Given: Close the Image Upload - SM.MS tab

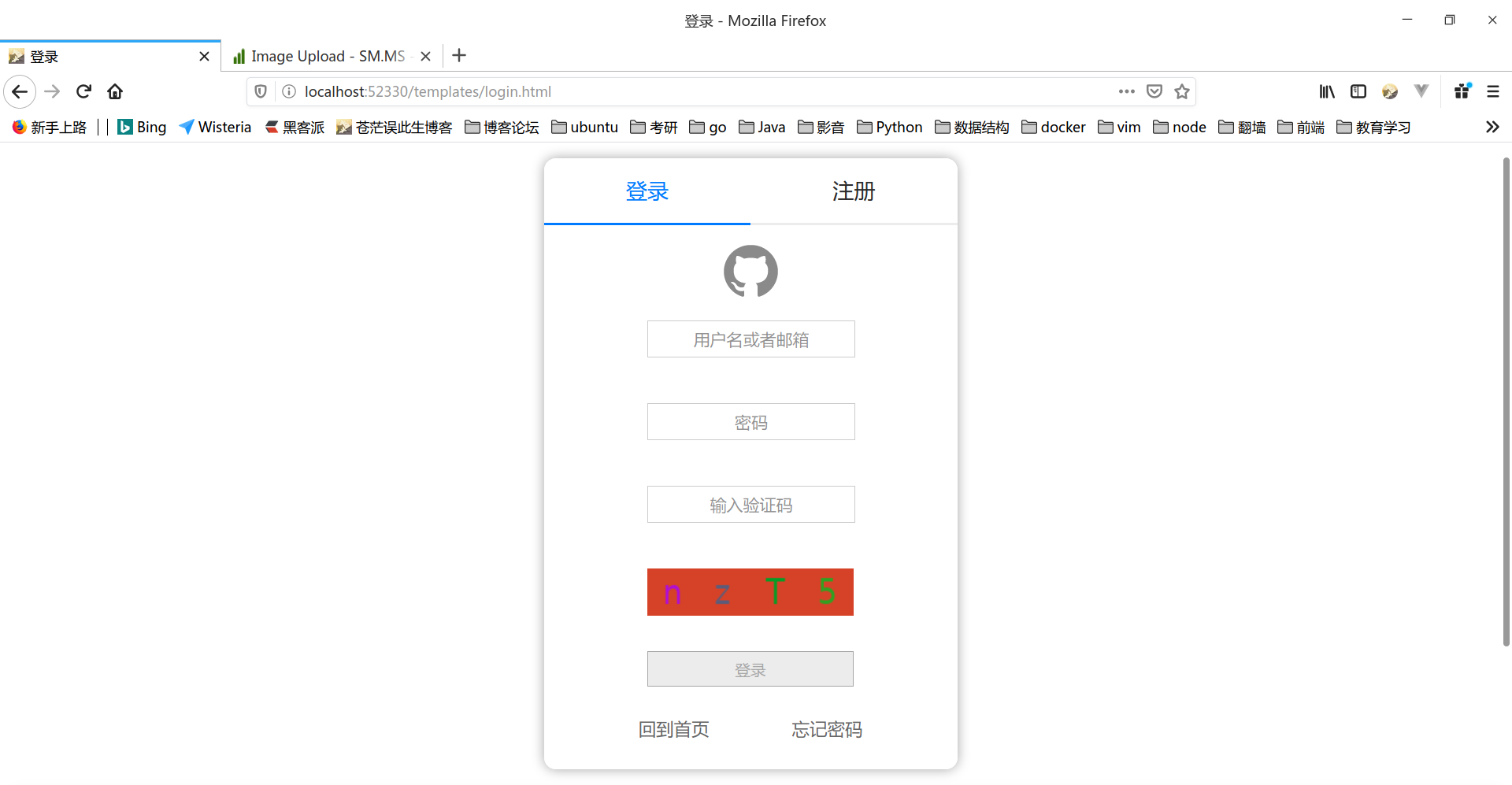Looking at the screenshot, I should (425, 56).
